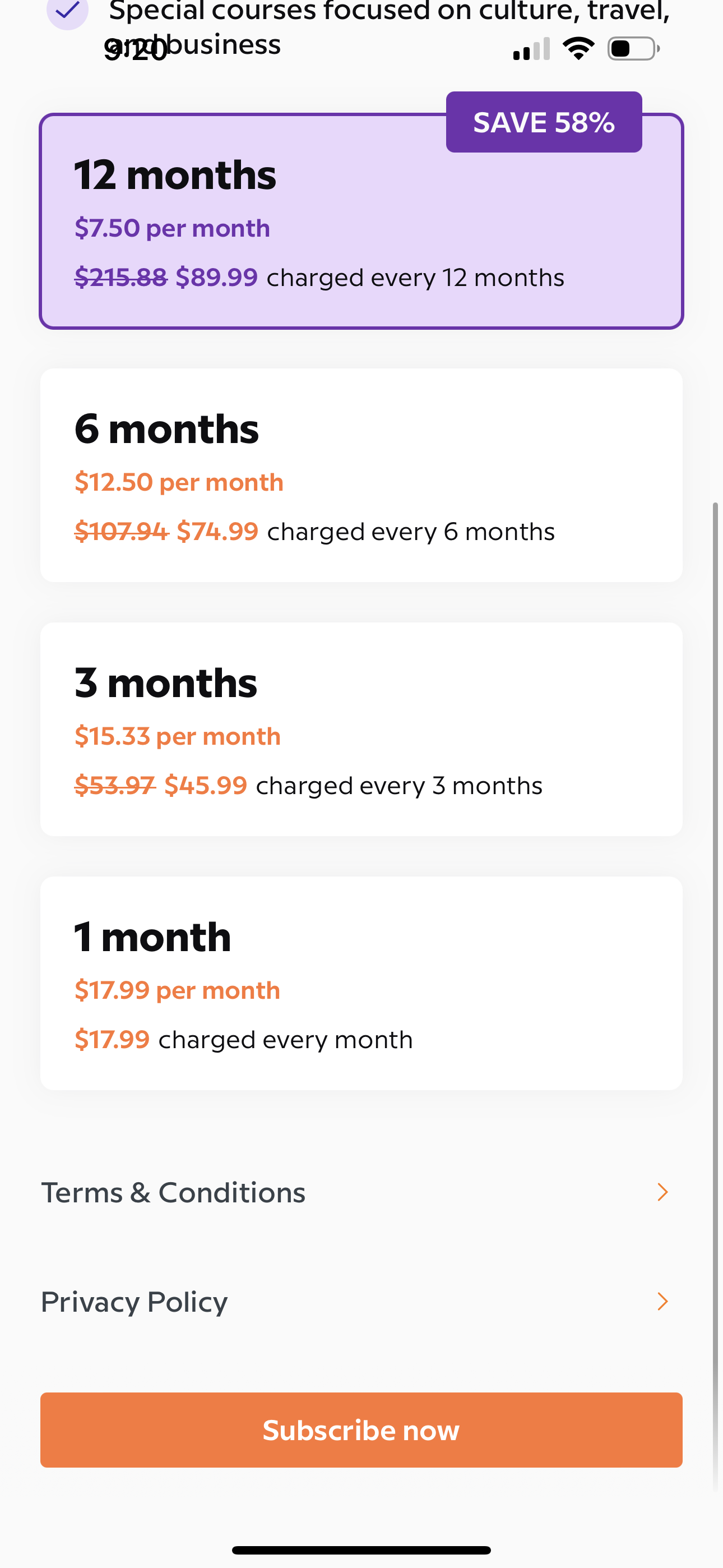The height and width of the screenshot is (1568, 723).
Task: Select the 1 month subscription plan
Action: point(361,983)
